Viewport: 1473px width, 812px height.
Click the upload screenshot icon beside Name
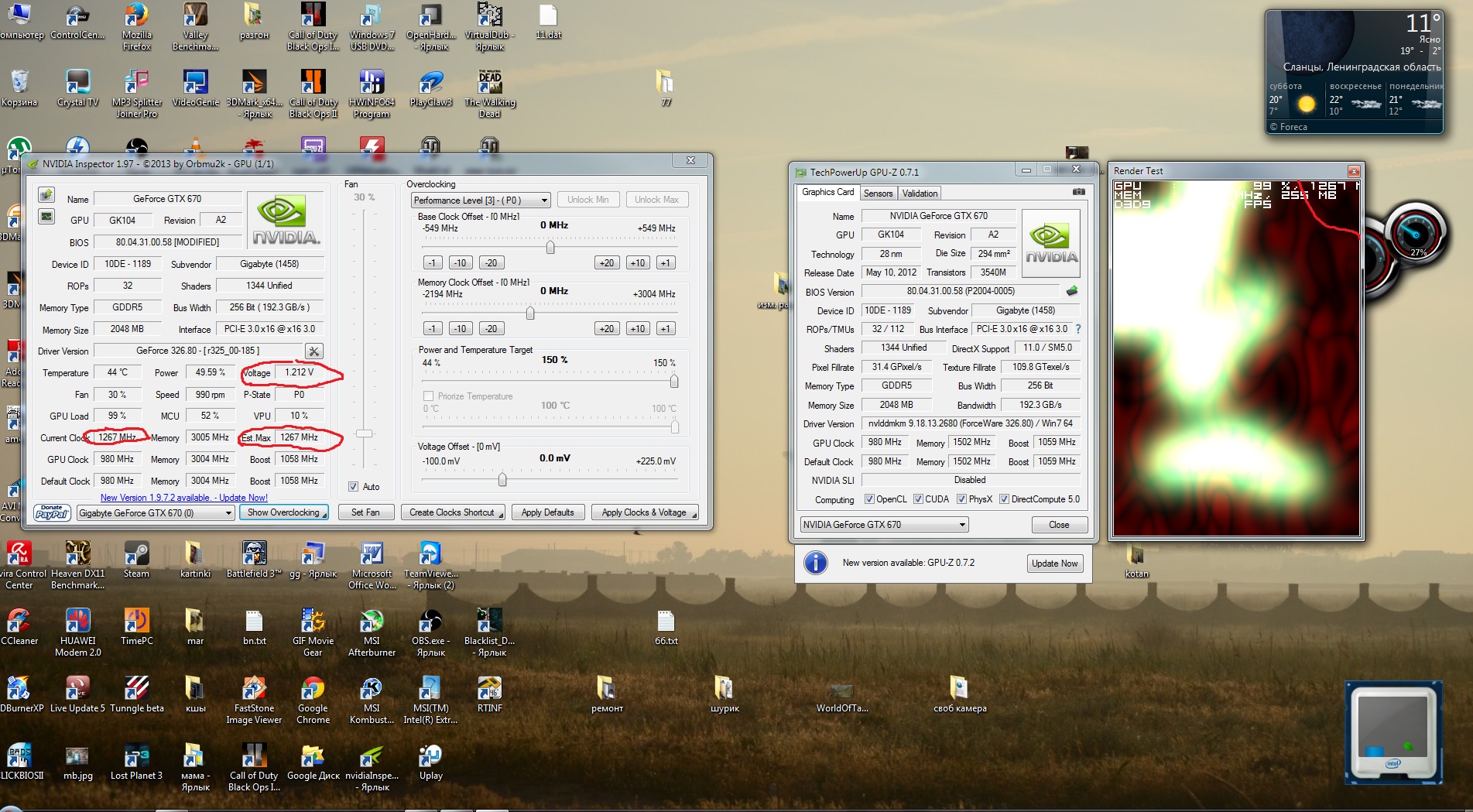[x=46, y=195]
